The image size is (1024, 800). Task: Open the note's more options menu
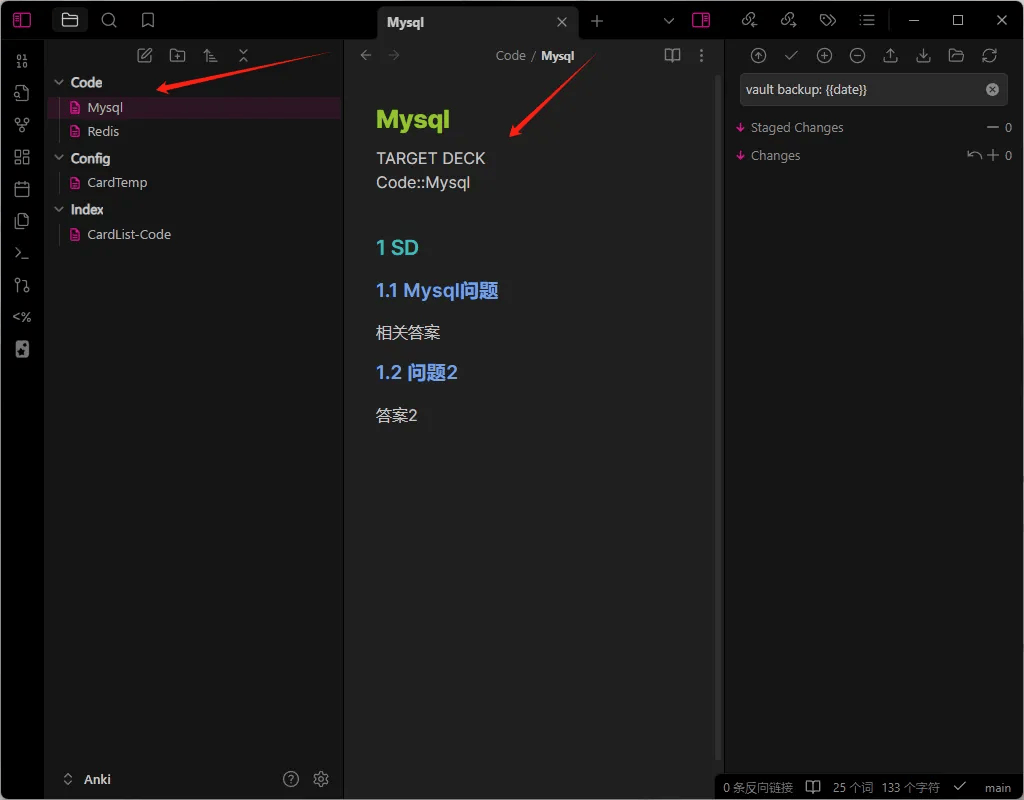pos(701,56)
